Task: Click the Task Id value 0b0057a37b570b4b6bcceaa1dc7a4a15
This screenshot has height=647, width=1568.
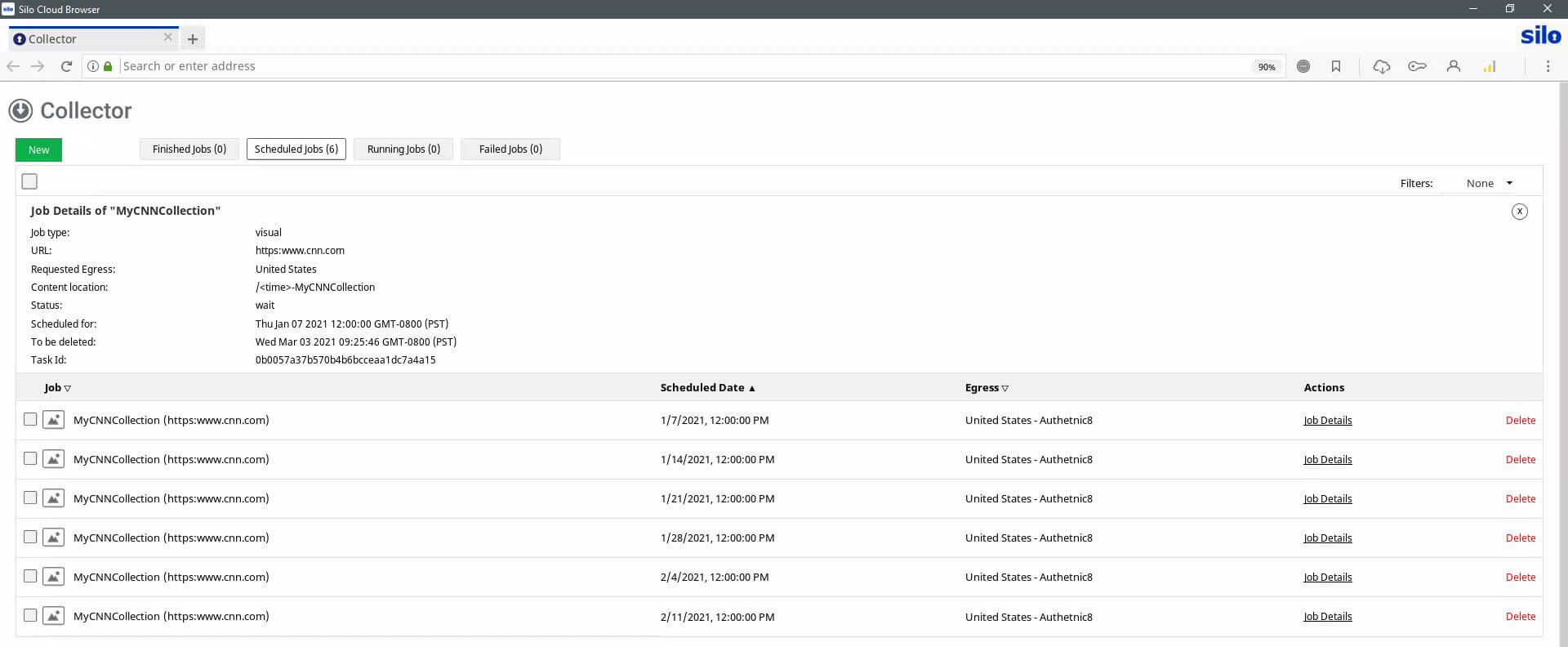Action: click(x=345, y=360)
